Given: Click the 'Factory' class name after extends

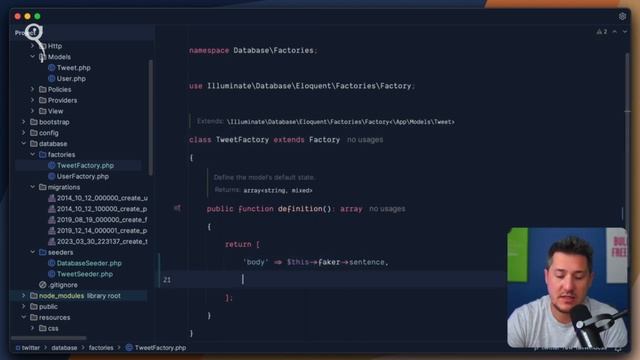Looking at the screenshot, I should 324,140.
